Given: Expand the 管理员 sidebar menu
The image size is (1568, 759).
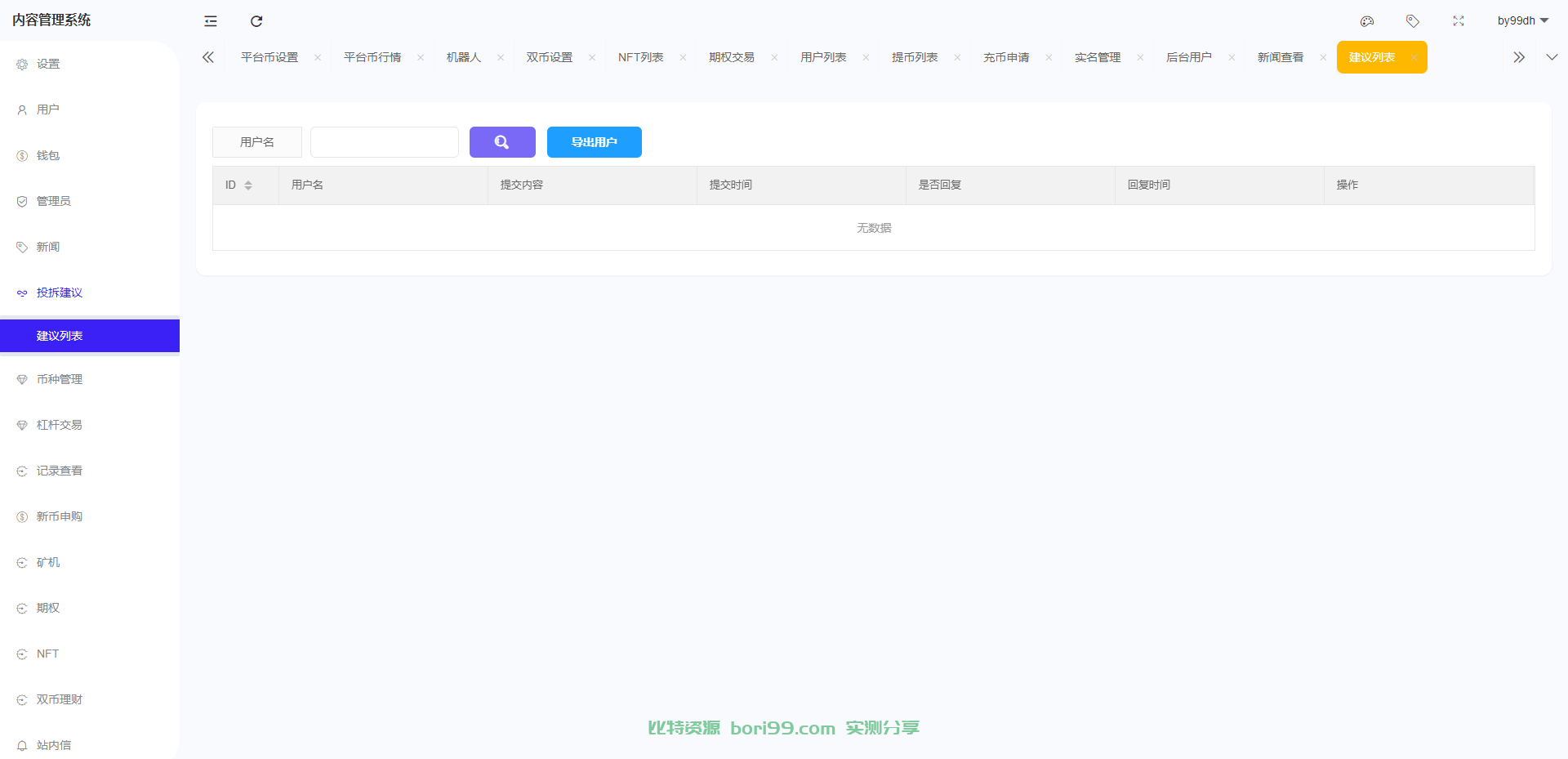Looking at the screenshot, I should coord(90,201).
